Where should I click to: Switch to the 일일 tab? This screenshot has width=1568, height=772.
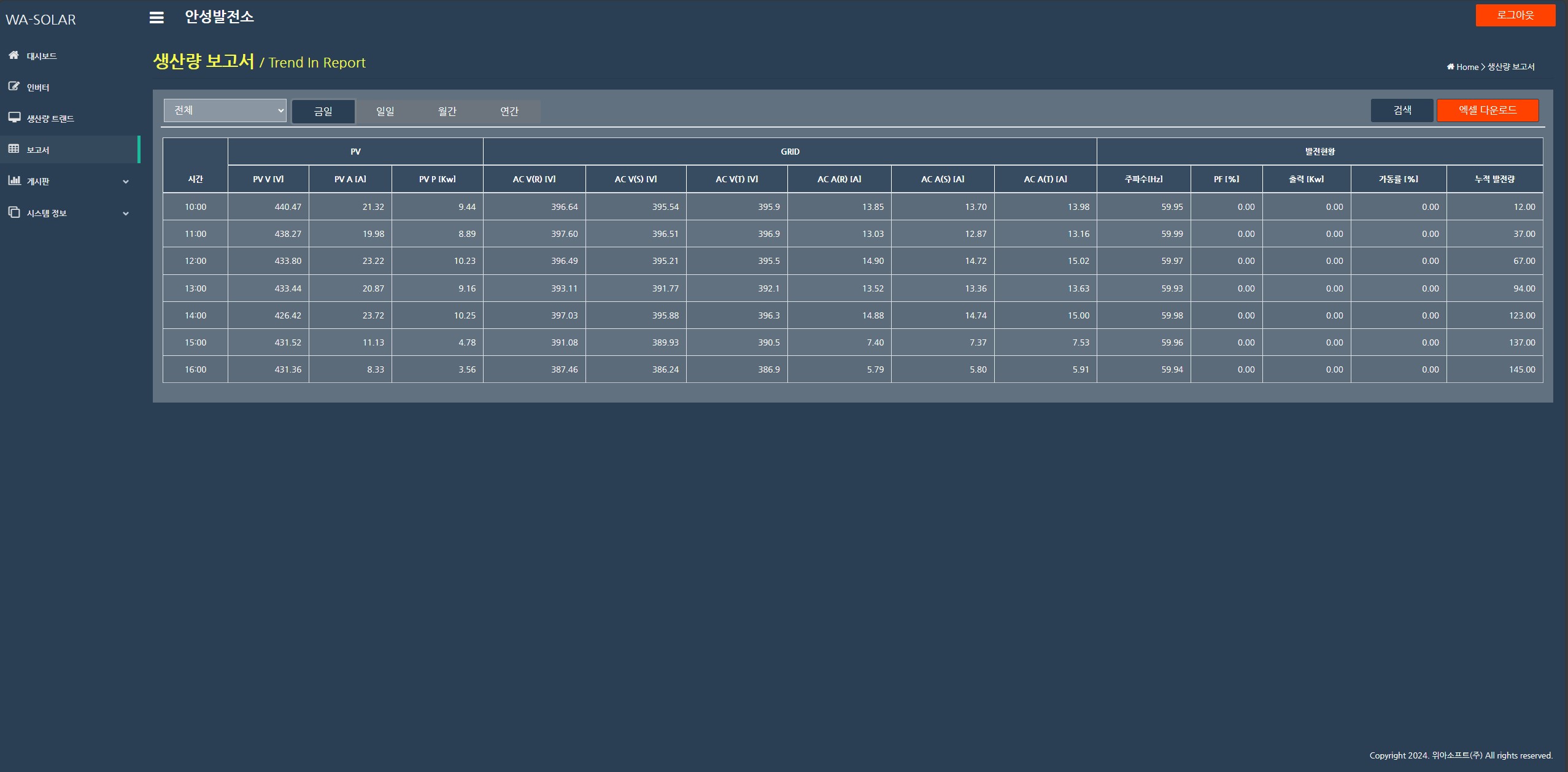tap(385, 111)
